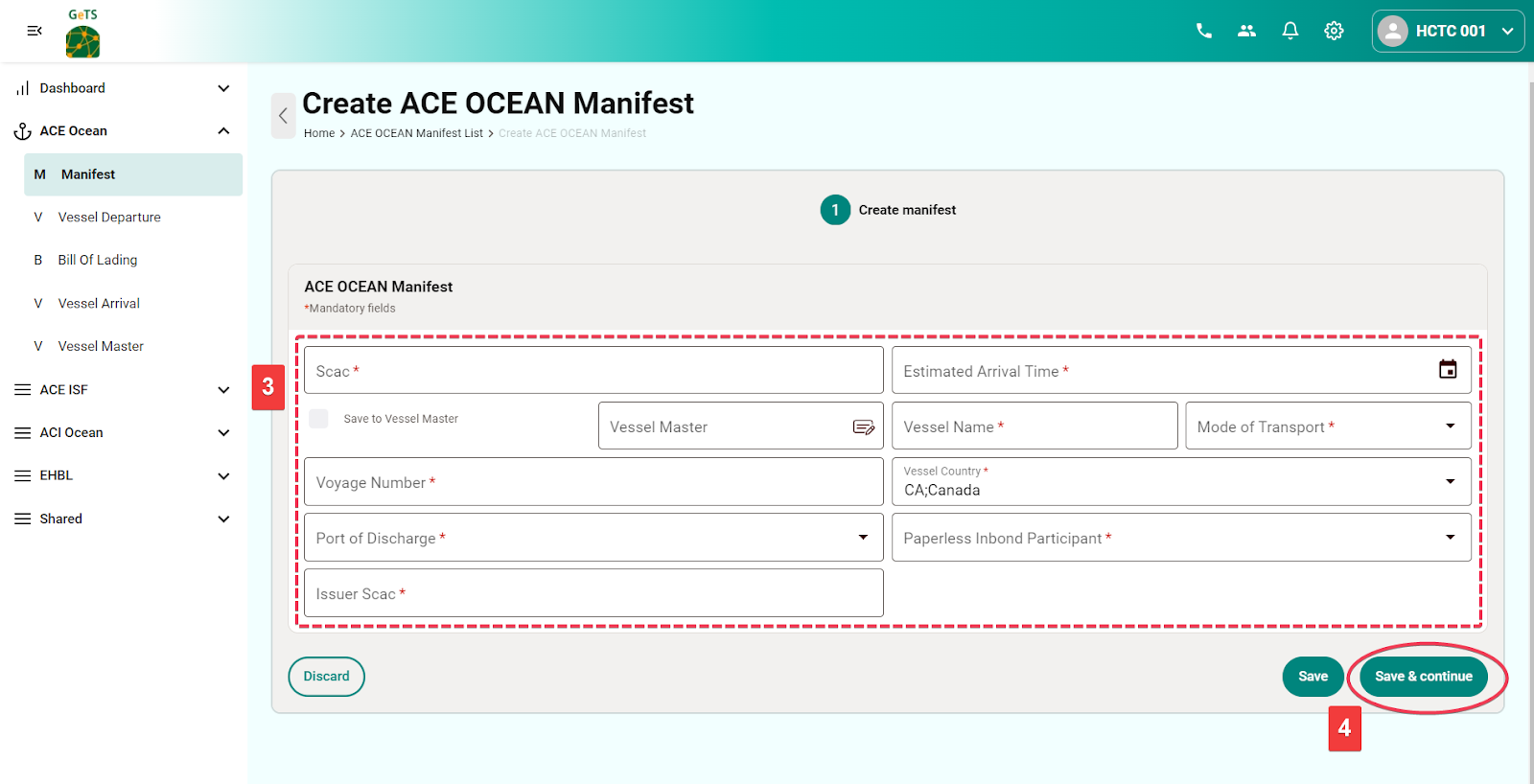This screenshot has width=1534, height=784.
Task: Open the users group icon
Action: click(x=1246, y=31)
